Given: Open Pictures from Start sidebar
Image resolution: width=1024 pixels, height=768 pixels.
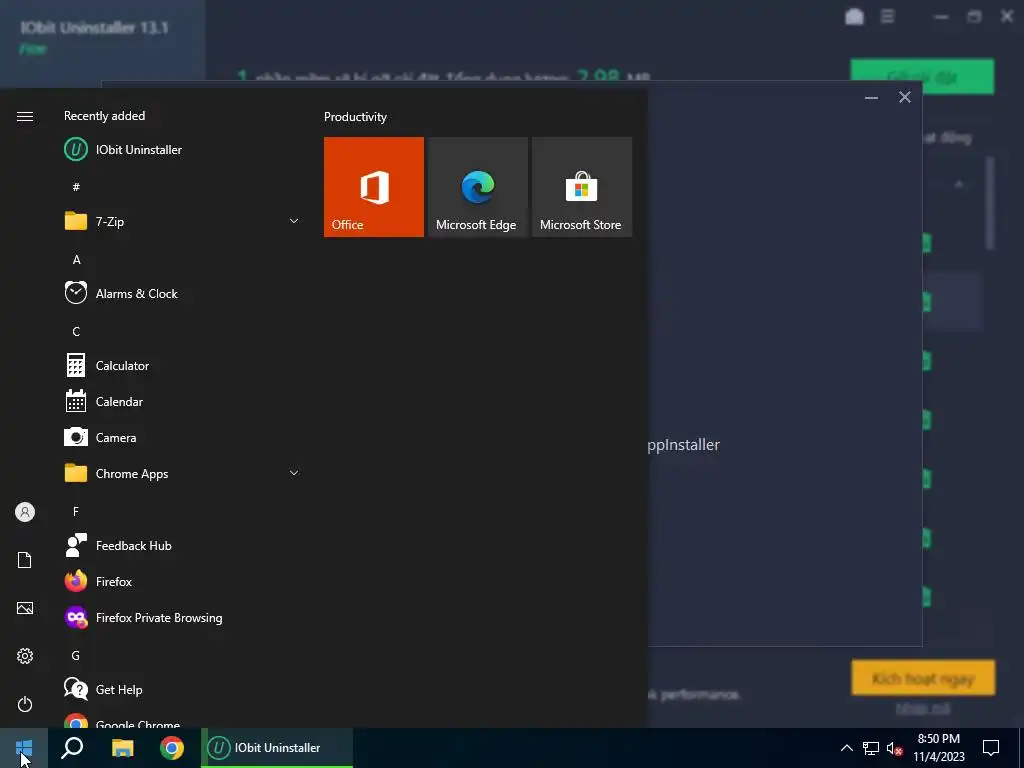Looking at the screenshot, I should [25, 608].
